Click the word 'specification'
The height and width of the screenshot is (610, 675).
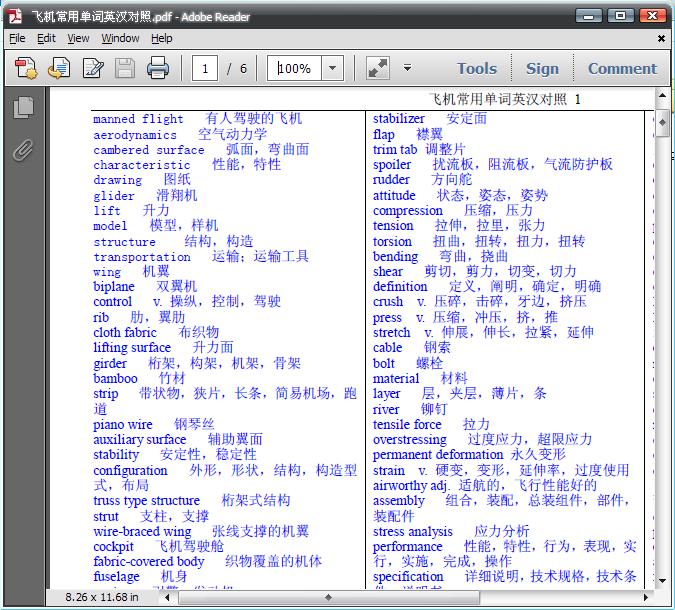408,577
